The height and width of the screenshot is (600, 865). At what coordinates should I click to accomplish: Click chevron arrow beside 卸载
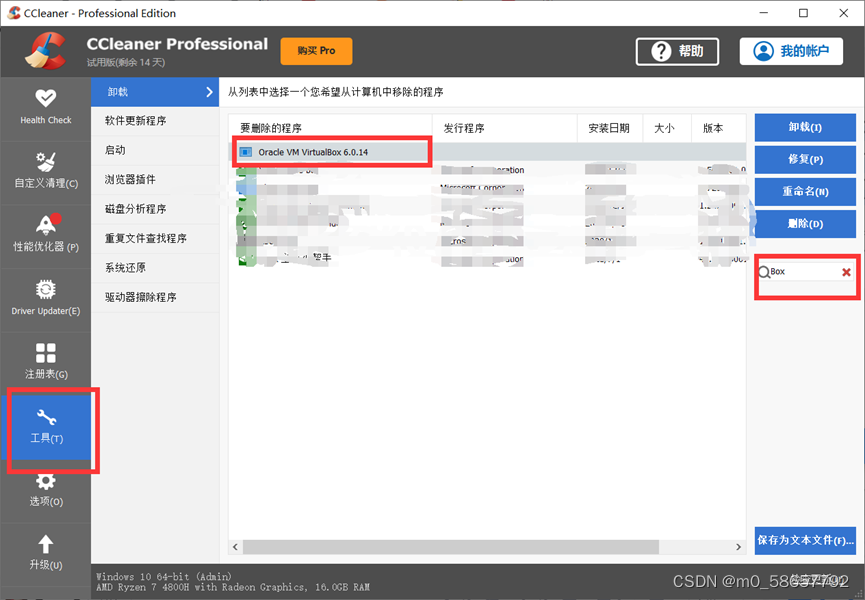(209, 92)
